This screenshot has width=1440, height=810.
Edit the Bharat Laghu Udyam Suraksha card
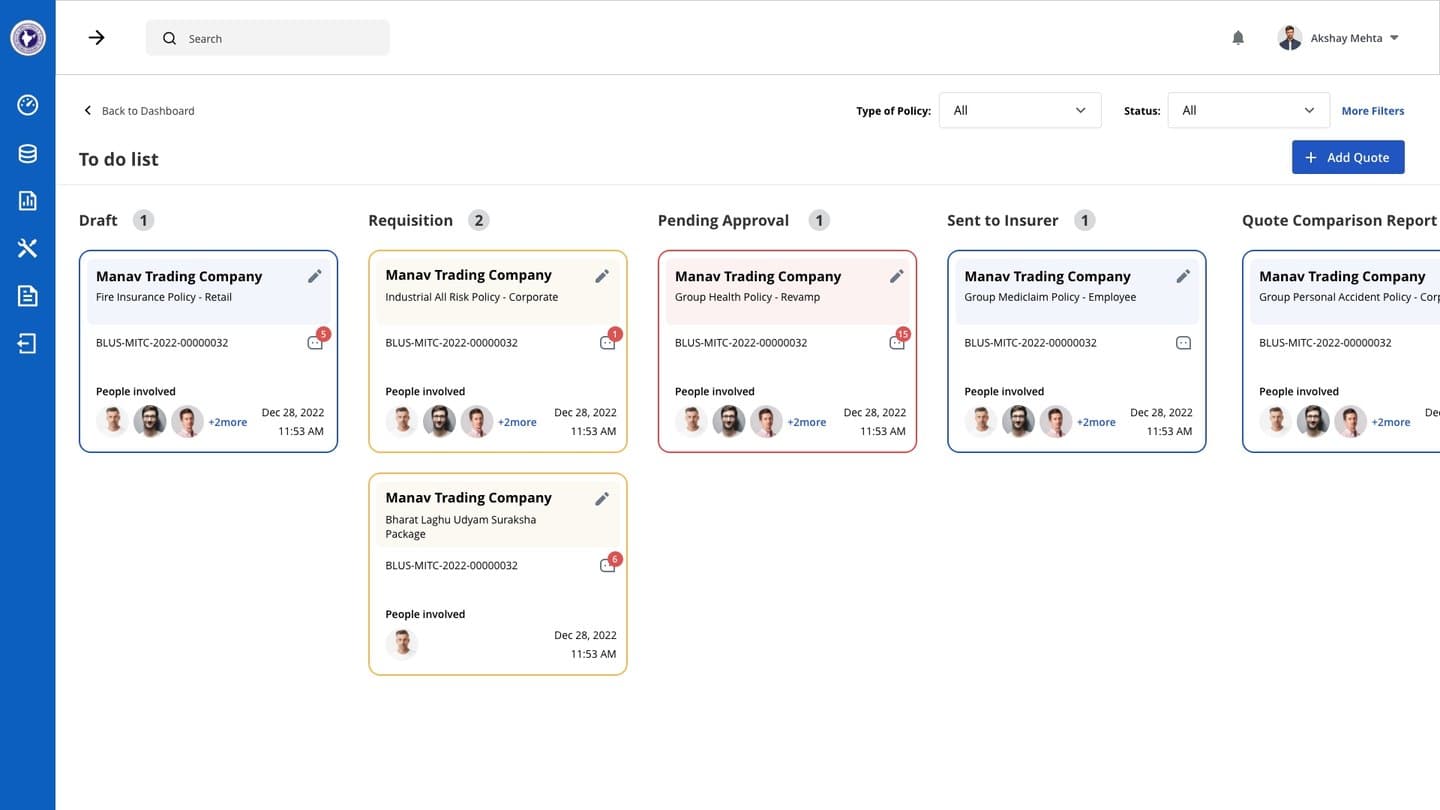(x=602, y=498)
